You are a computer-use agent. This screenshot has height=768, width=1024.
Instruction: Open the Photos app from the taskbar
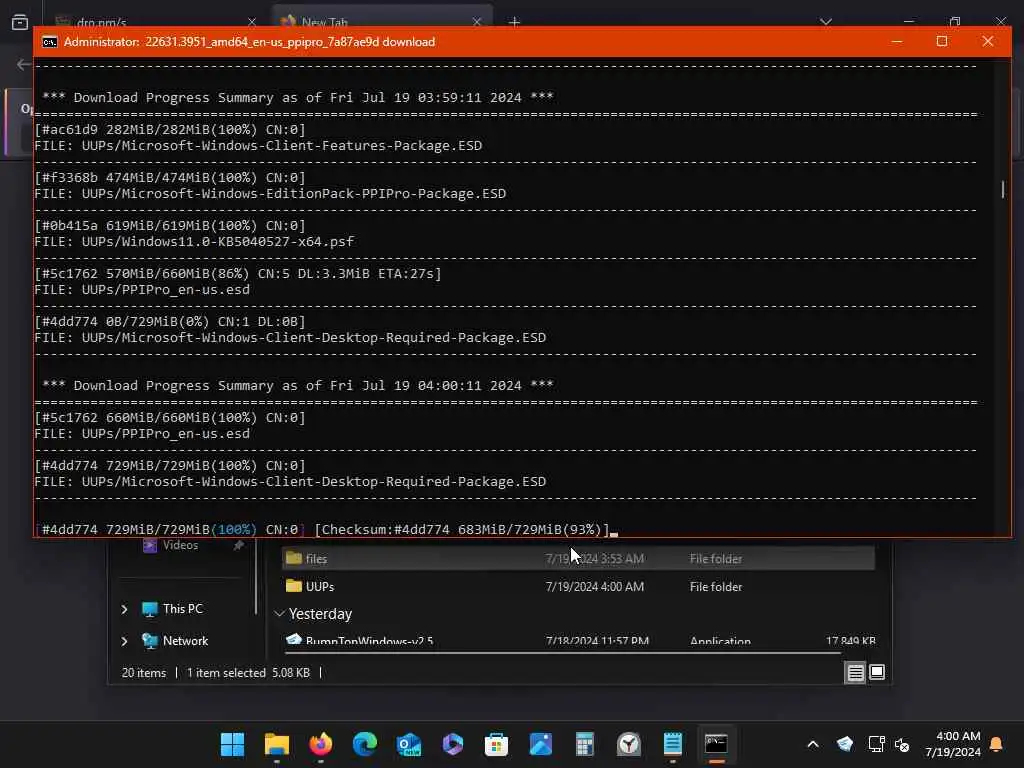[x=541, y=744]
